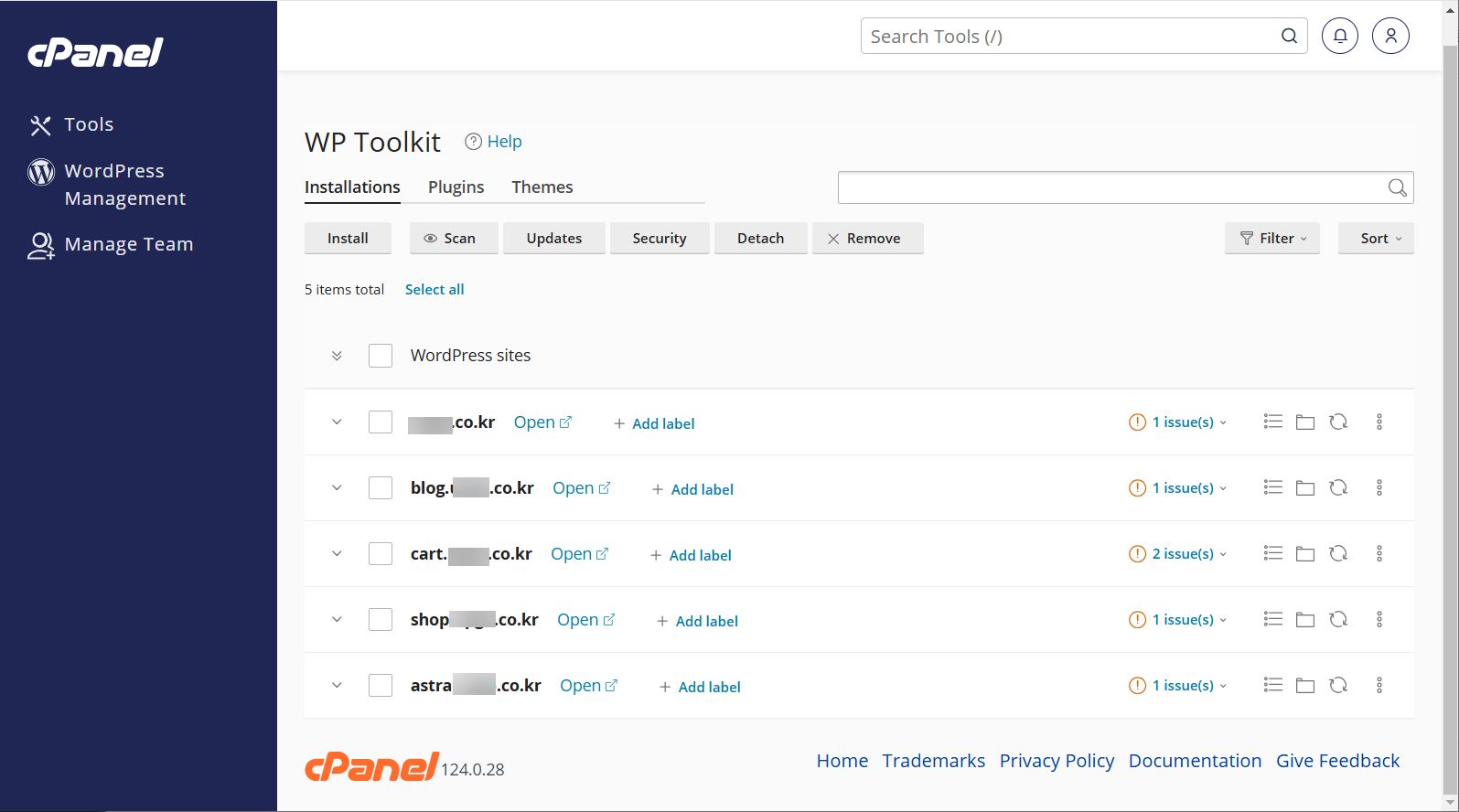Viewport: 1459px width, 812px height.
Task: Switch to the Themes tab
Action: pyautogui.click(x=542, y=187)
